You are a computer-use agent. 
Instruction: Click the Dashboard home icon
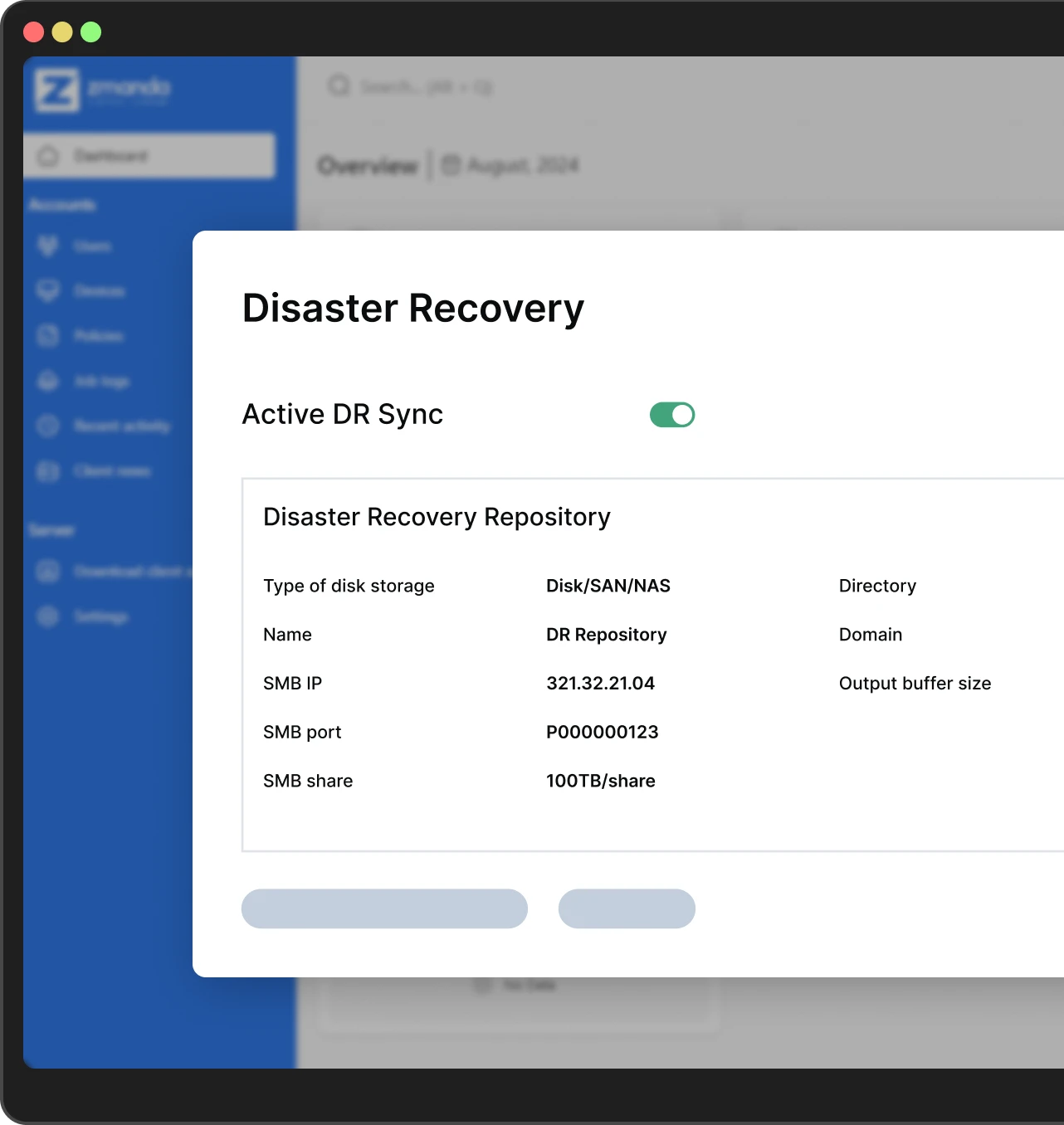[48, 156]
